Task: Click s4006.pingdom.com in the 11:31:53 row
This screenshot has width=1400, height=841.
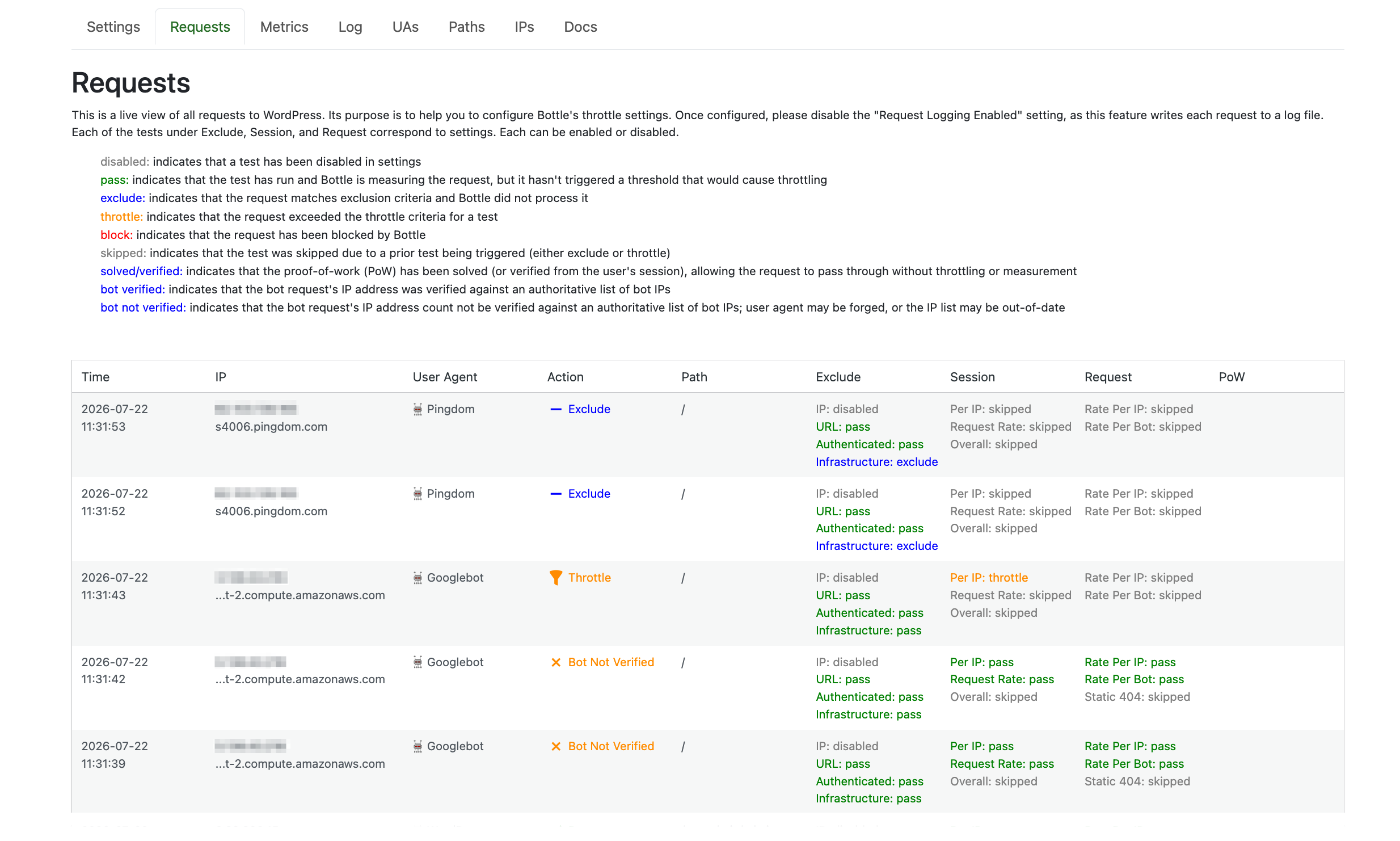Action: coord(271,427)
